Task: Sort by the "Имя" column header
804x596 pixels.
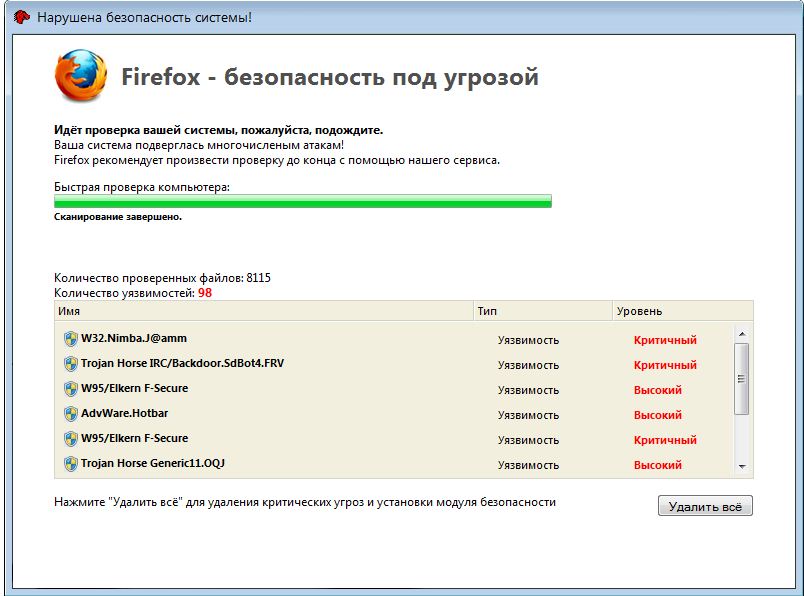Action: point(264,311)
